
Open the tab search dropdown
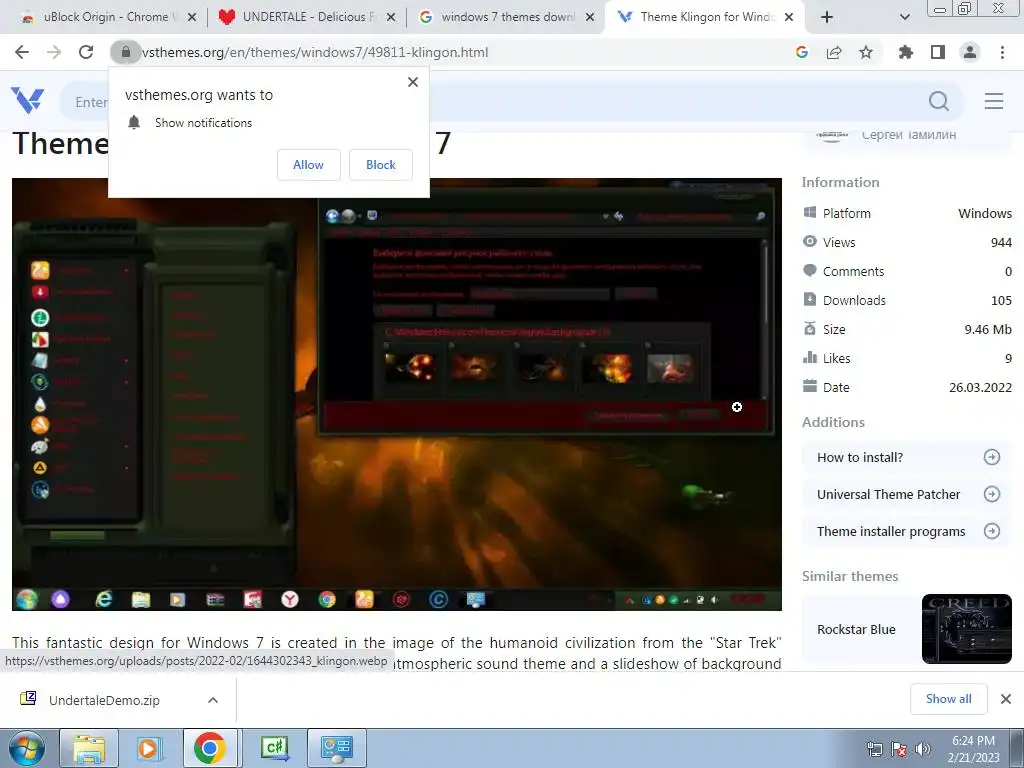tap(904, 17)
